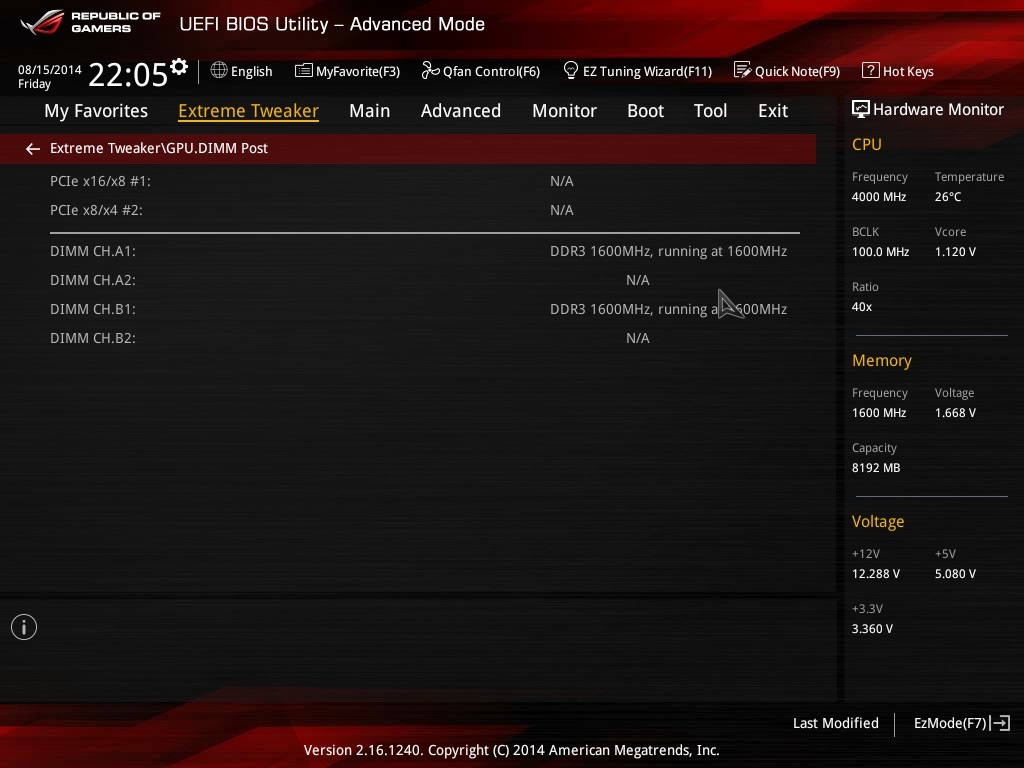The width and height of the screenshot is (1024, 768).
Task: Click the 3.360 V reading
Action: click(872, 629)
